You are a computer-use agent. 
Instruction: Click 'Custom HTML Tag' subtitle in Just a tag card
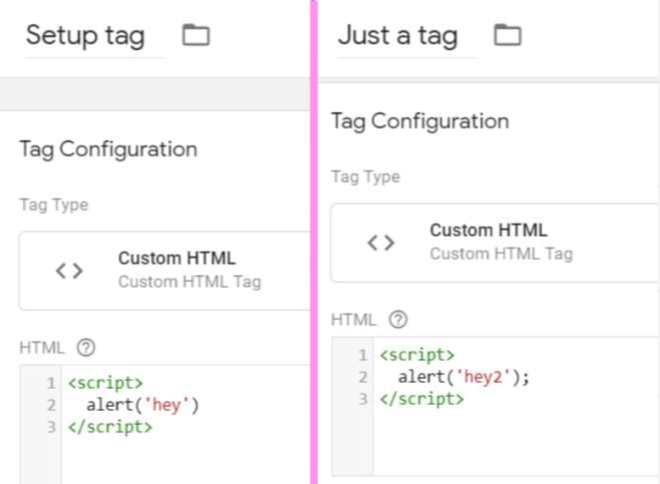[501, 254]
